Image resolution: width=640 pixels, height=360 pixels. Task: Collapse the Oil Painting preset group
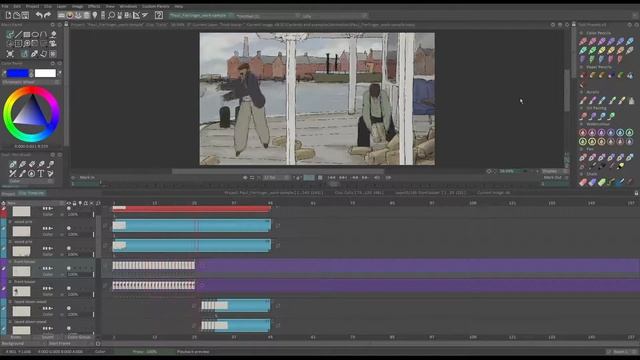(582, 108)
